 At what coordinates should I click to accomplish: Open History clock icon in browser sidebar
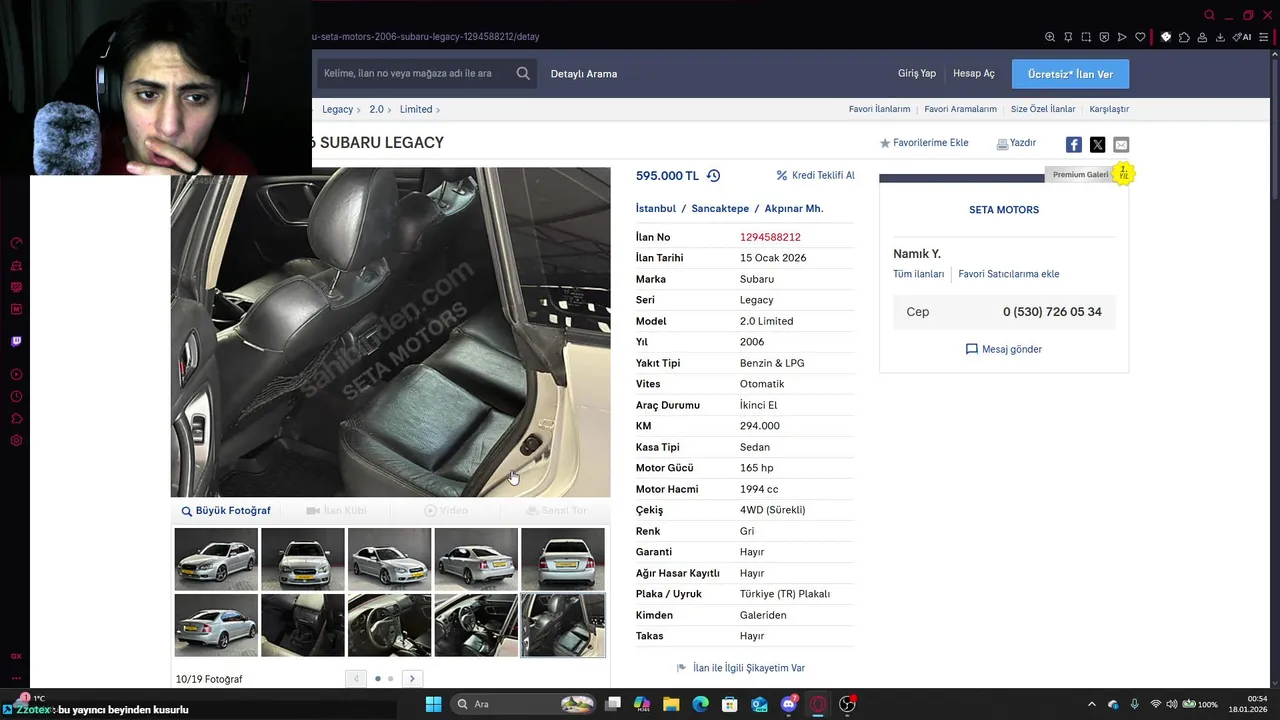[x=16, y=396]
